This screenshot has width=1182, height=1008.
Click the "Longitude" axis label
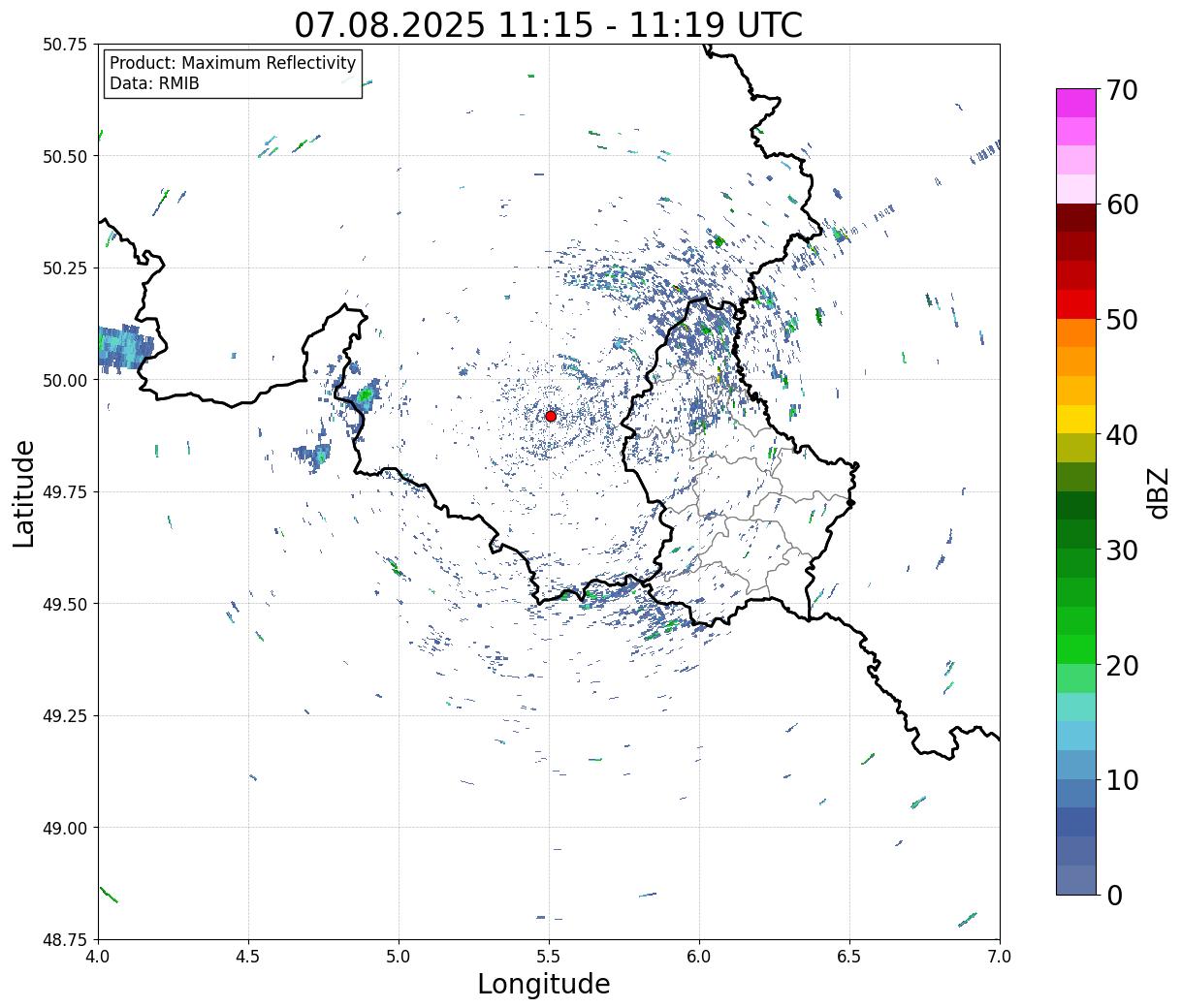(544, 984)
